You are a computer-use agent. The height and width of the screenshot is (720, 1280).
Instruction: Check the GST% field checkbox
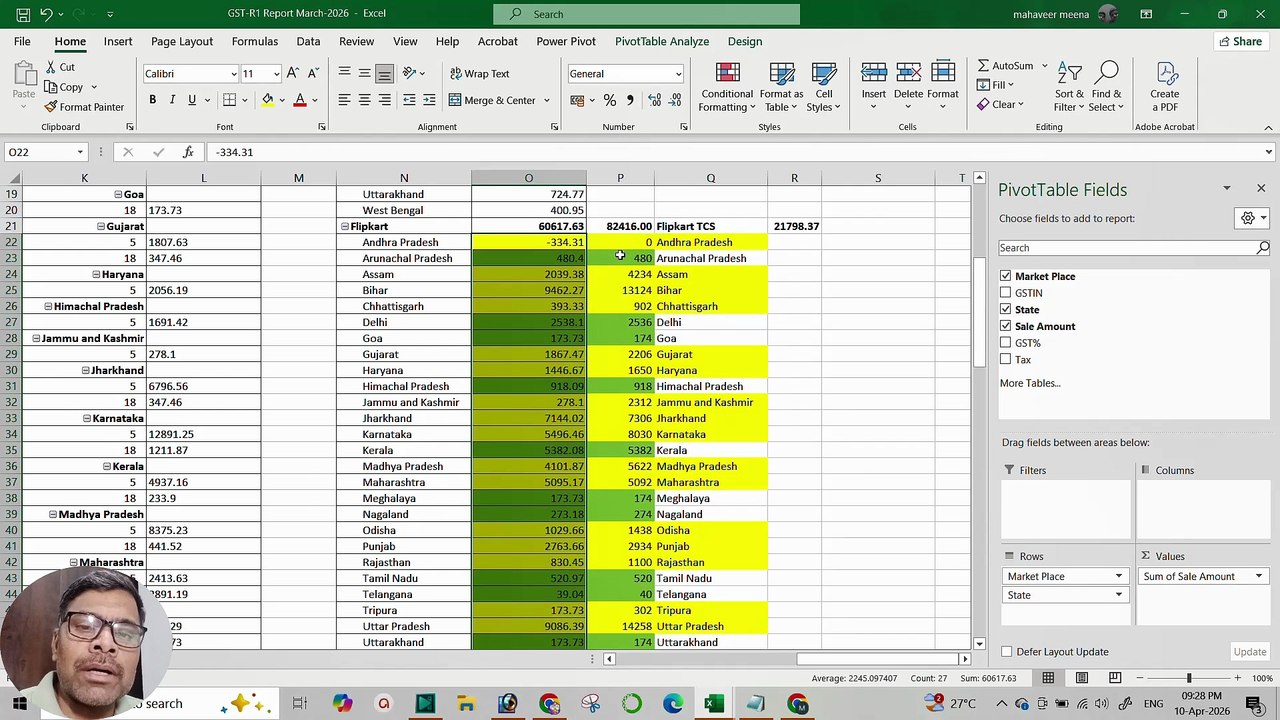(1006, 343)
